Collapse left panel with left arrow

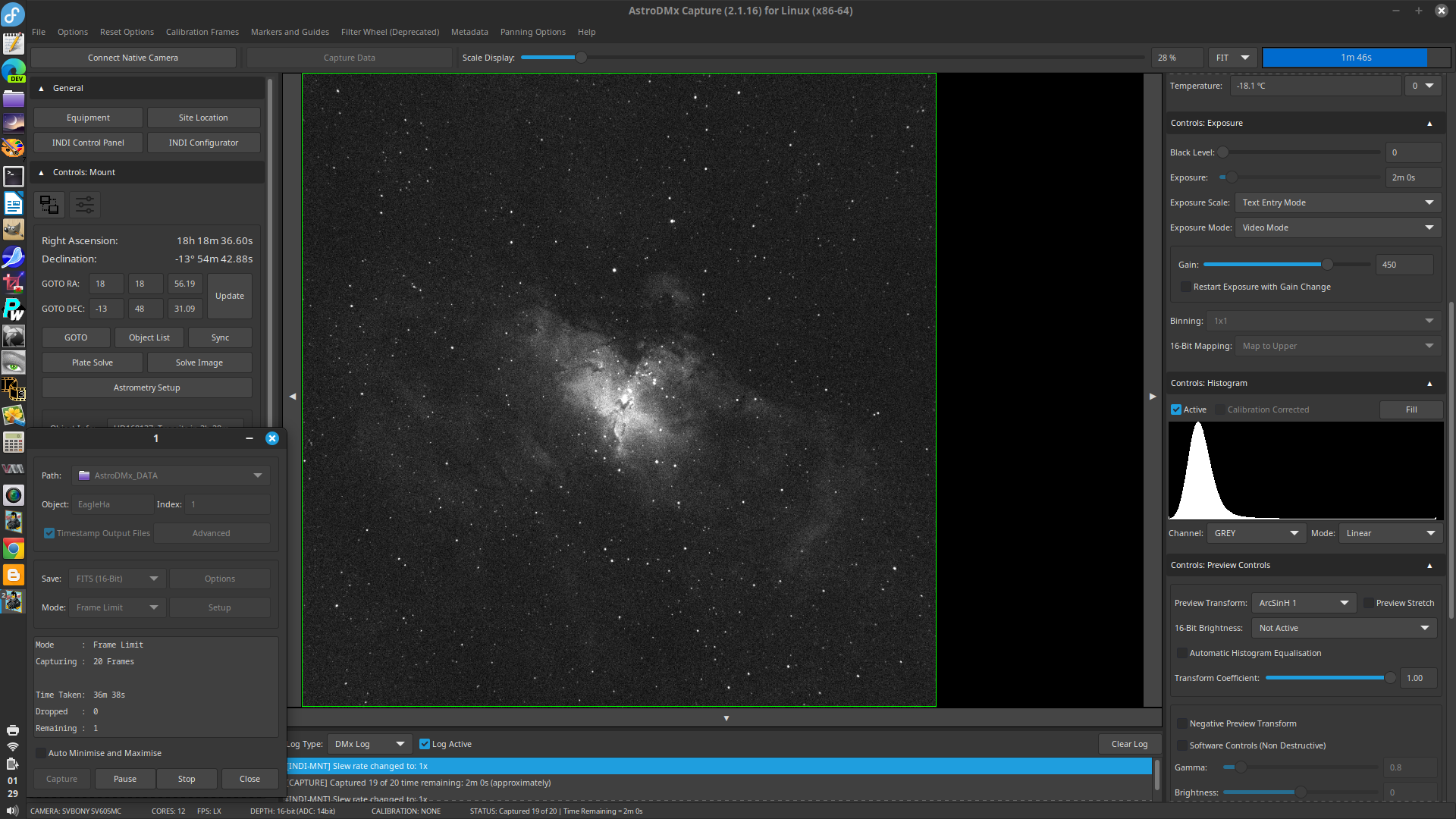(x=293, y=397)
